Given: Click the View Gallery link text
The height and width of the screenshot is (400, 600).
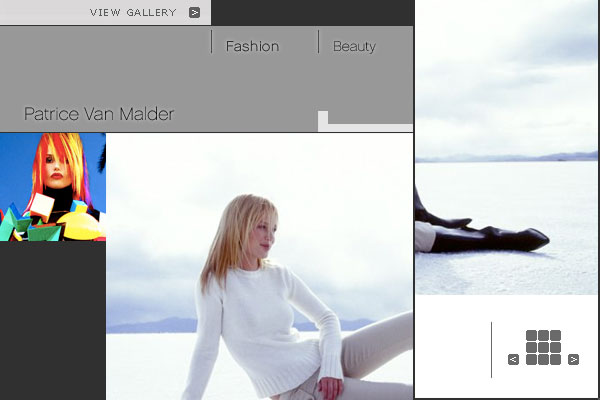Looking at the screenshot, I should 133,13.
